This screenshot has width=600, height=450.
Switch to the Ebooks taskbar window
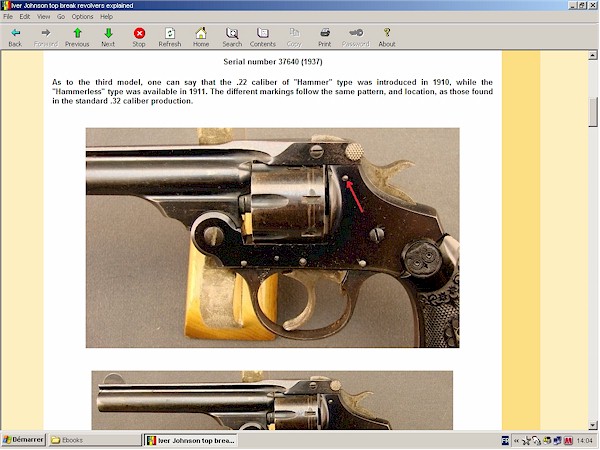click(95, 440)
